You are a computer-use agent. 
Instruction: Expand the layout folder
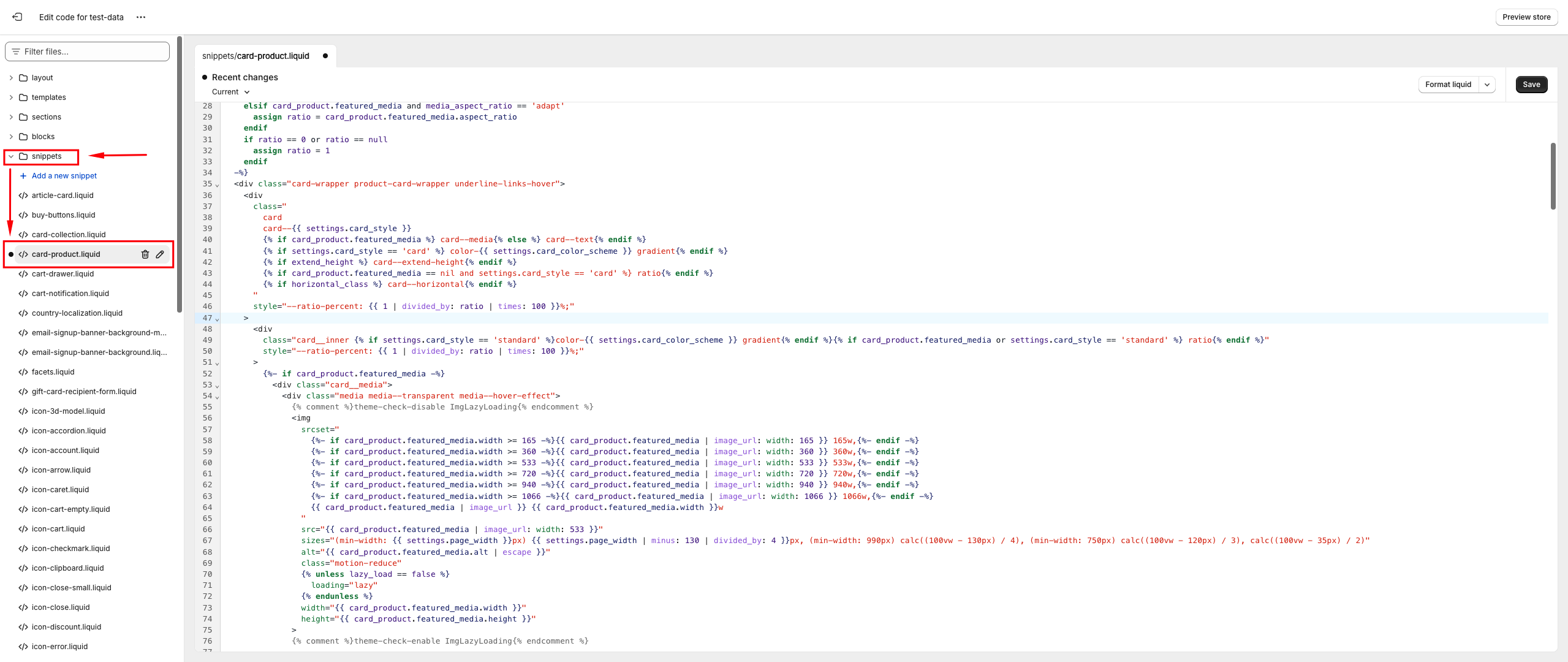11,78
